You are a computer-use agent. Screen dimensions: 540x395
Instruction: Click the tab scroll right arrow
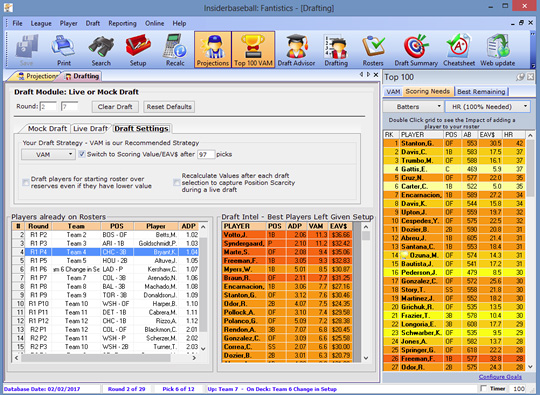pos(368,74)
